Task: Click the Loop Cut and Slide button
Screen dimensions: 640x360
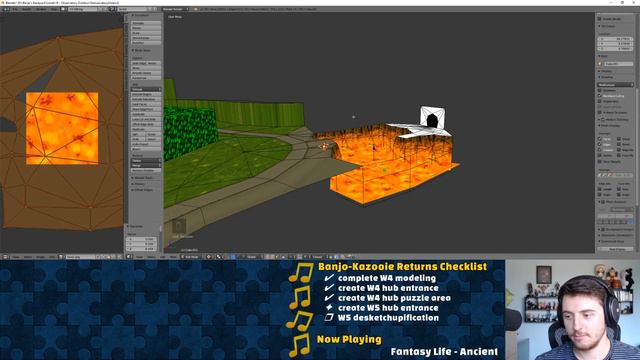Action: 146,119
